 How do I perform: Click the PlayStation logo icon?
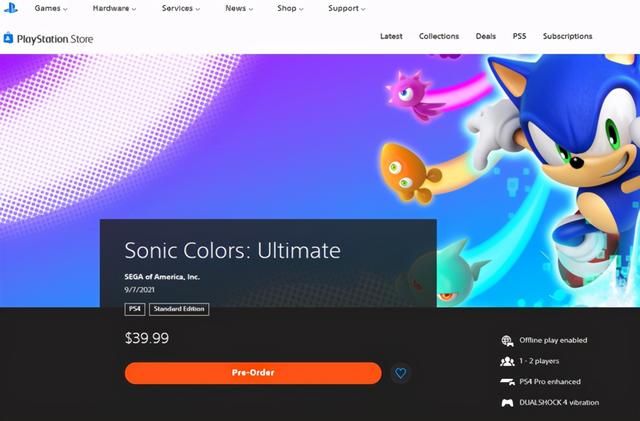tap(11, 8)
